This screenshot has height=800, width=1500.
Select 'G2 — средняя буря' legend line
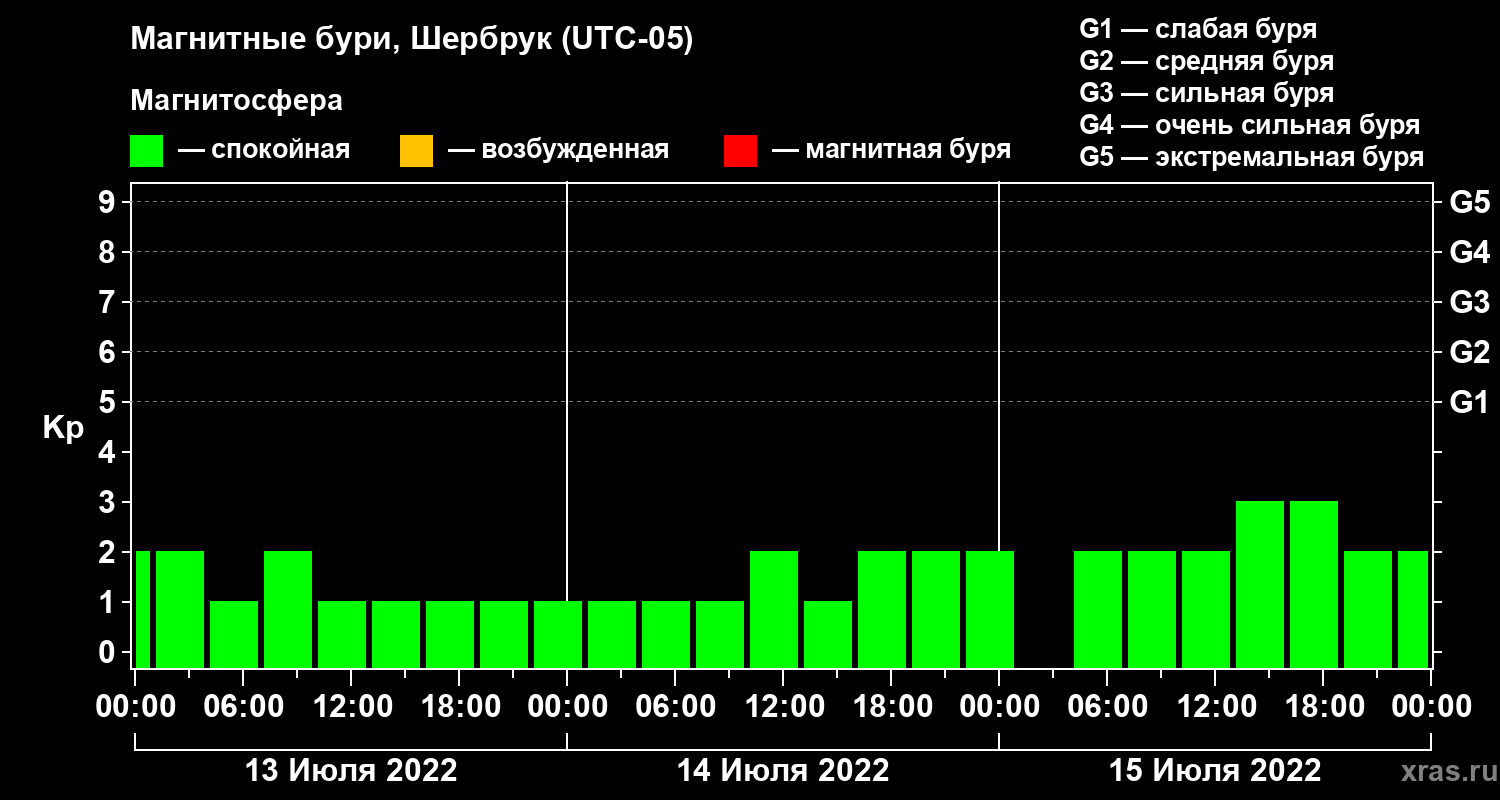coord(1207,61)
